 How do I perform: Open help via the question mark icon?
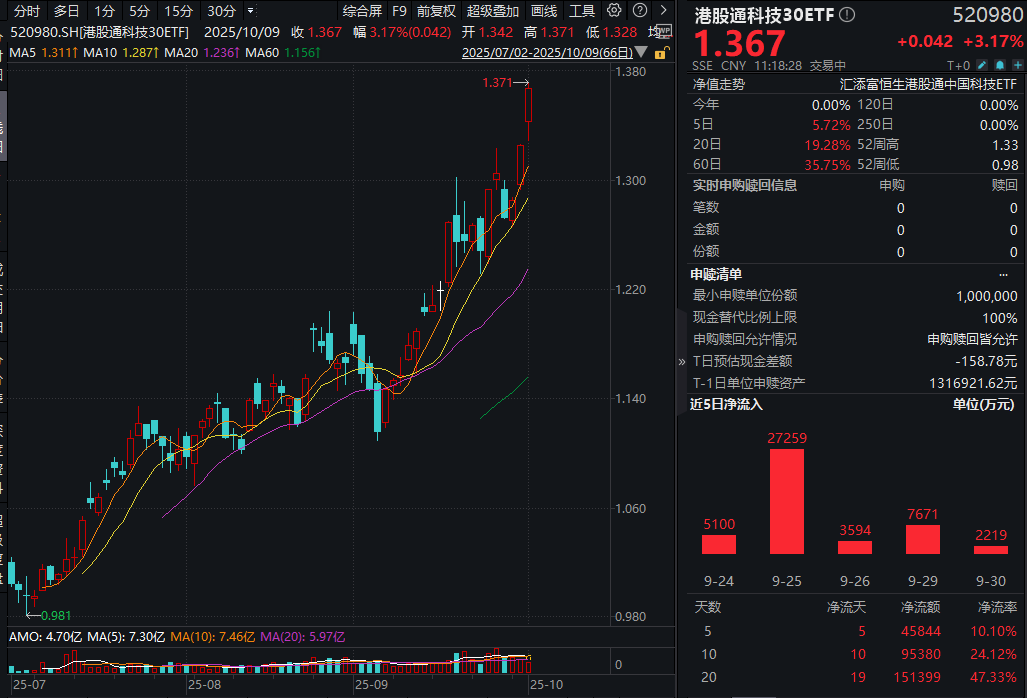(638, 11)
